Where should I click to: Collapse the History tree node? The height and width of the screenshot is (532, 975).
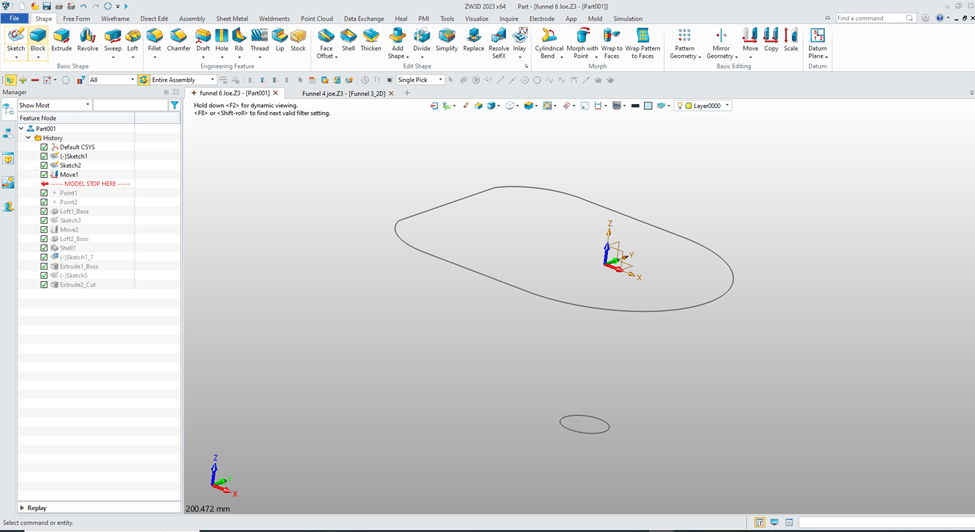tap(29, 138)
